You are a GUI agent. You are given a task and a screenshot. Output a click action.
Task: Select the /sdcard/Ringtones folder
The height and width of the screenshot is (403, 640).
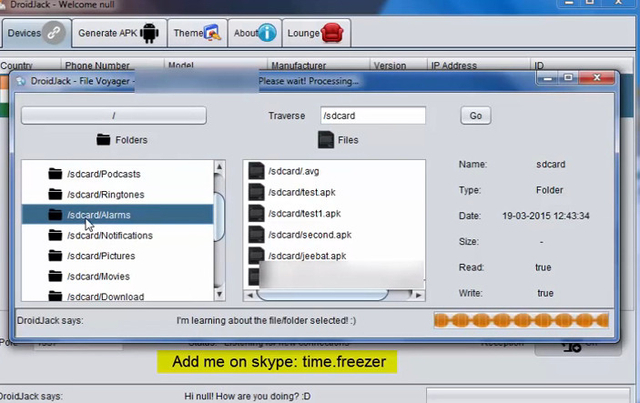tap(118, 194)
